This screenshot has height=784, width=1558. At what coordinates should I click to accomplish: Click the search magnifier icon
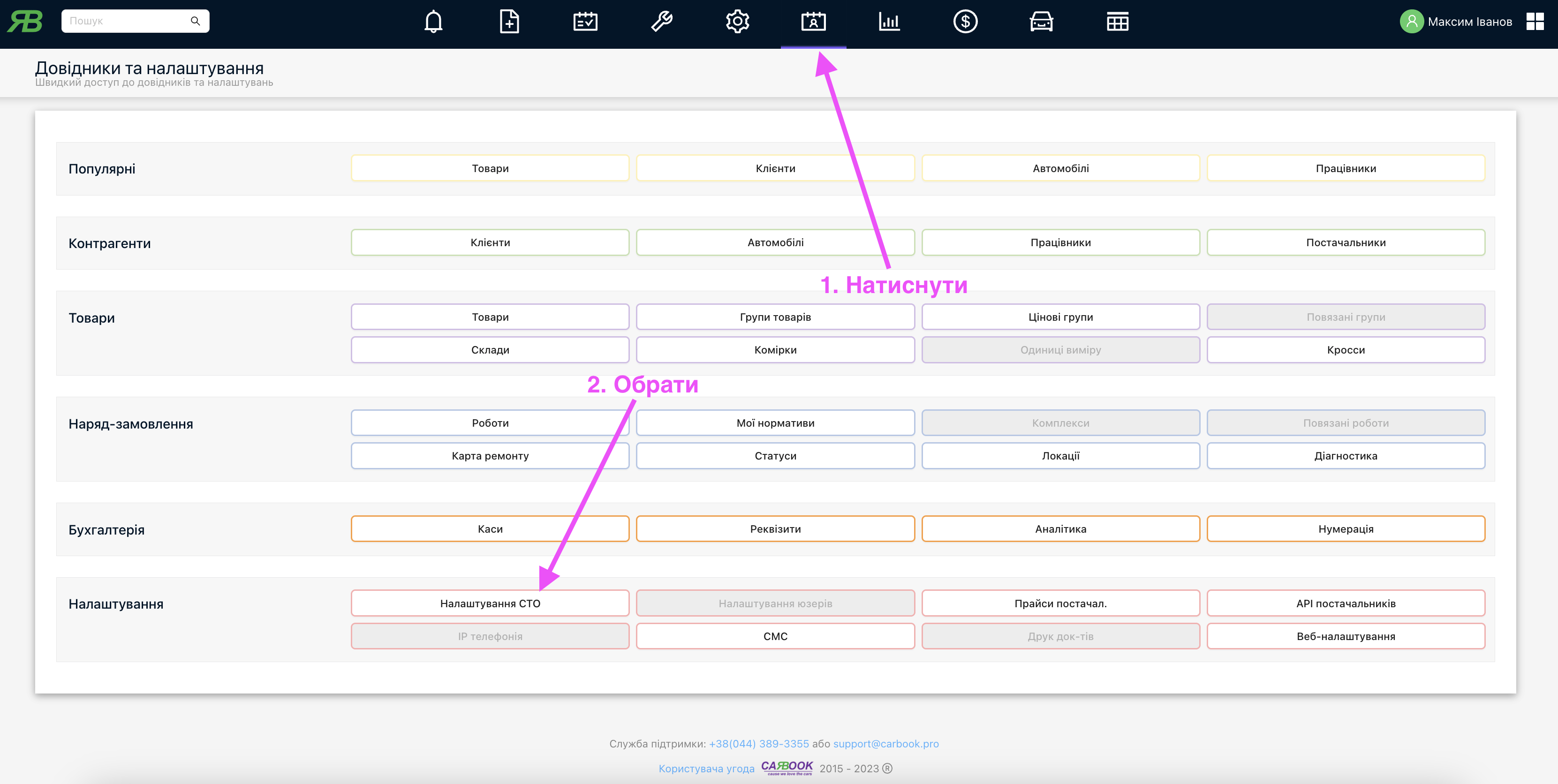(x=196, y=21)
